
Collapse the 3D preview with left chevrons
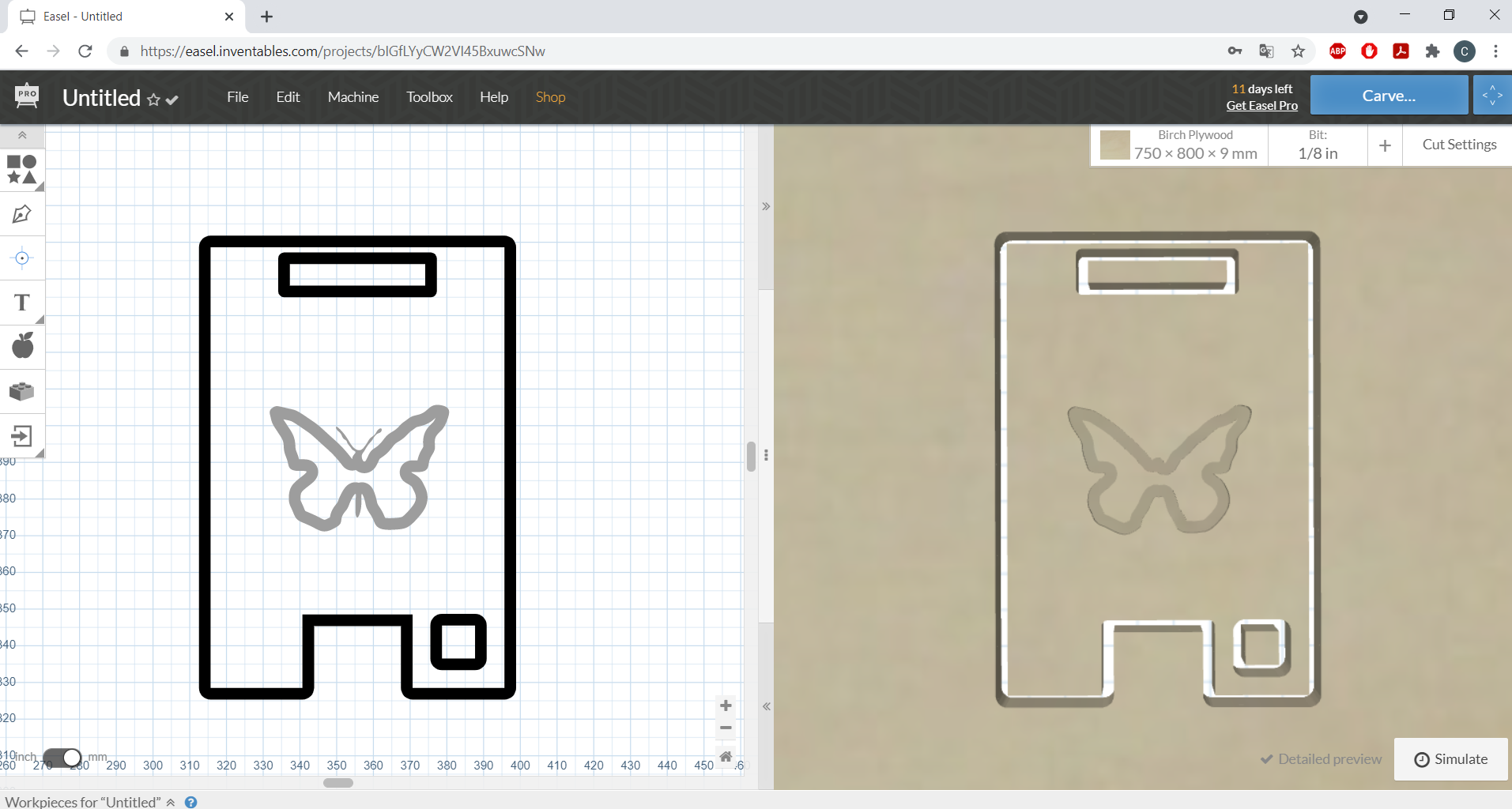765,706
